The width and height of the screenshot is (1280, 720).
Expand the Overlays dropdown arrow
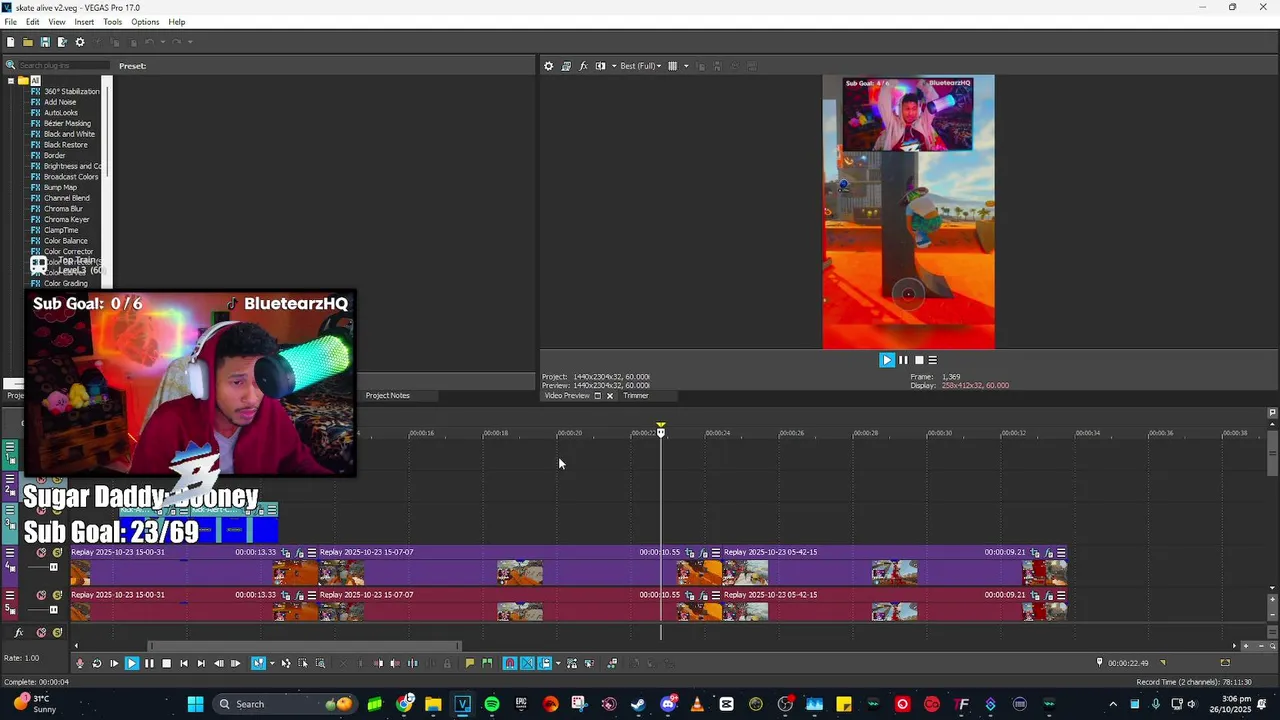pos(686,66)
